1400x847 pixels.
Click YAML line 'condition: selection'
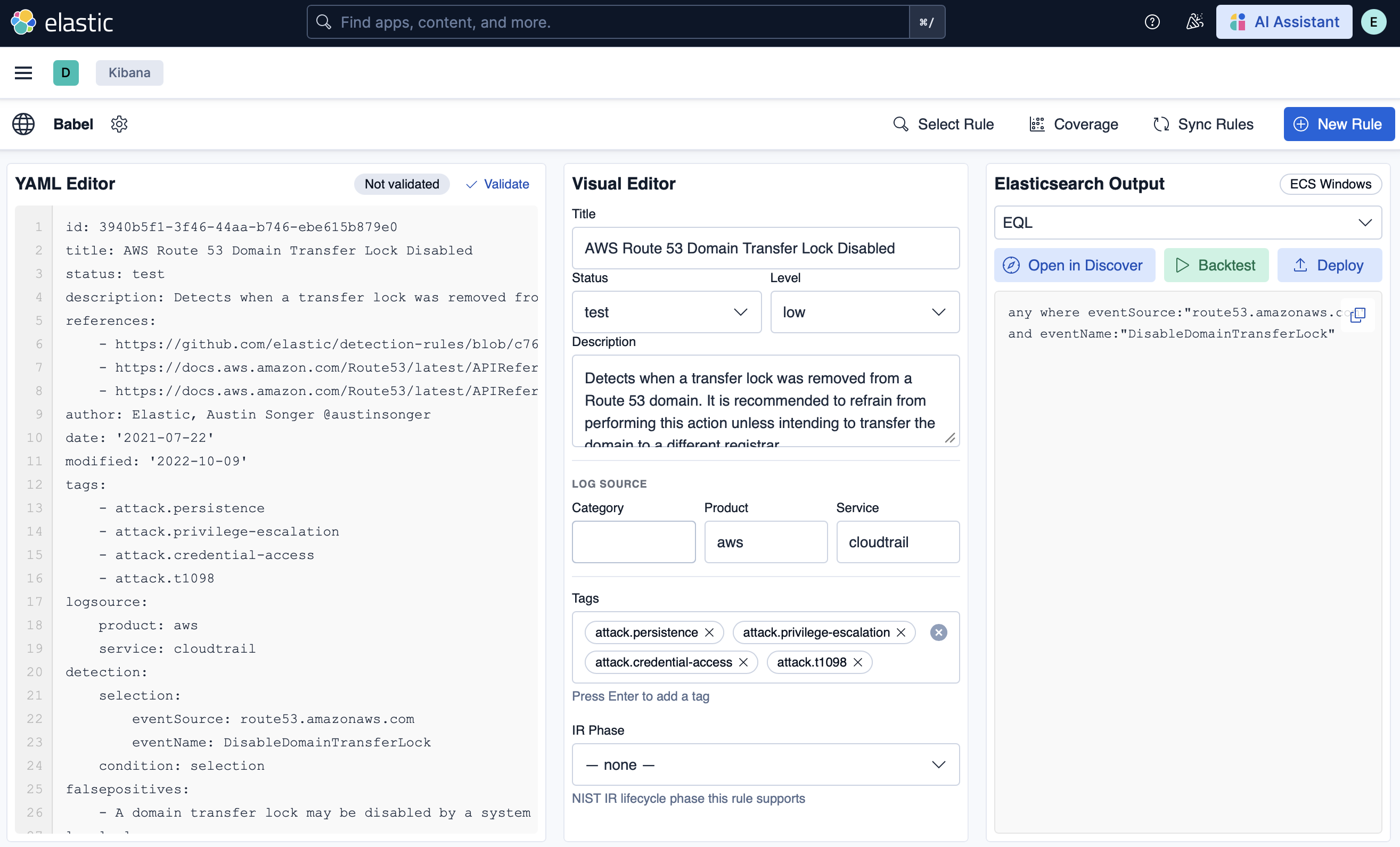click(182, 765)
